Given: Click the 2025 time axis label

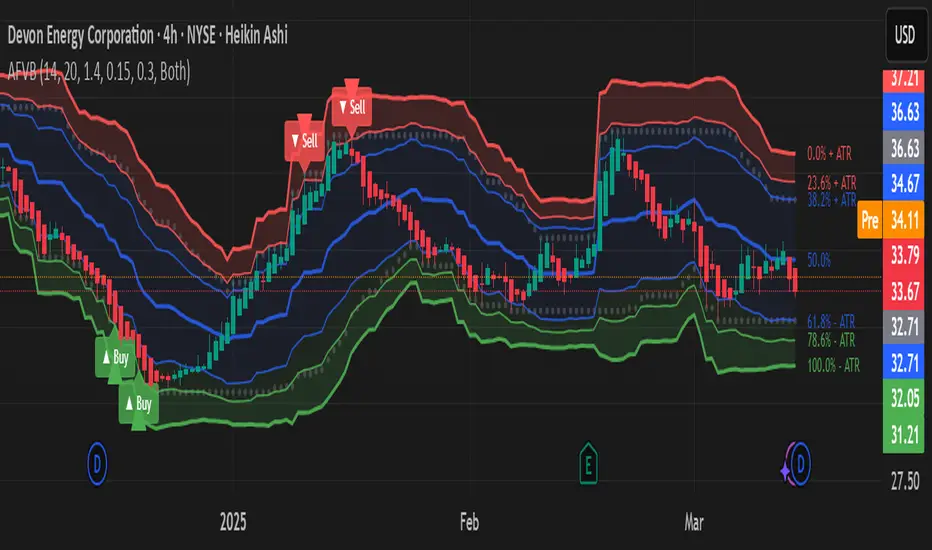Looking at the screenshot, I should (233, 522).
